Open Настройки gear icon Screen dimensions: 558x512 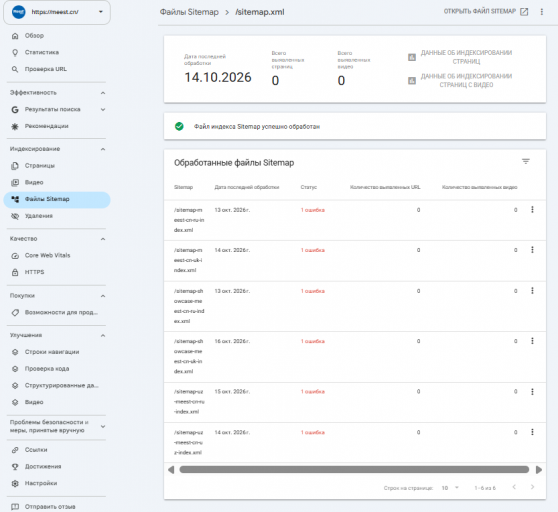point(15,483)
